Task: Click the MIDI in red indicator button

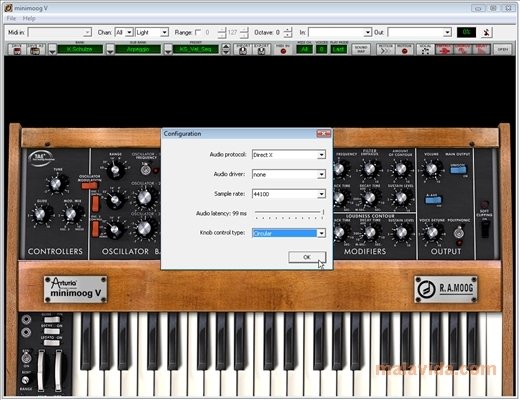Action: [283, 49]
